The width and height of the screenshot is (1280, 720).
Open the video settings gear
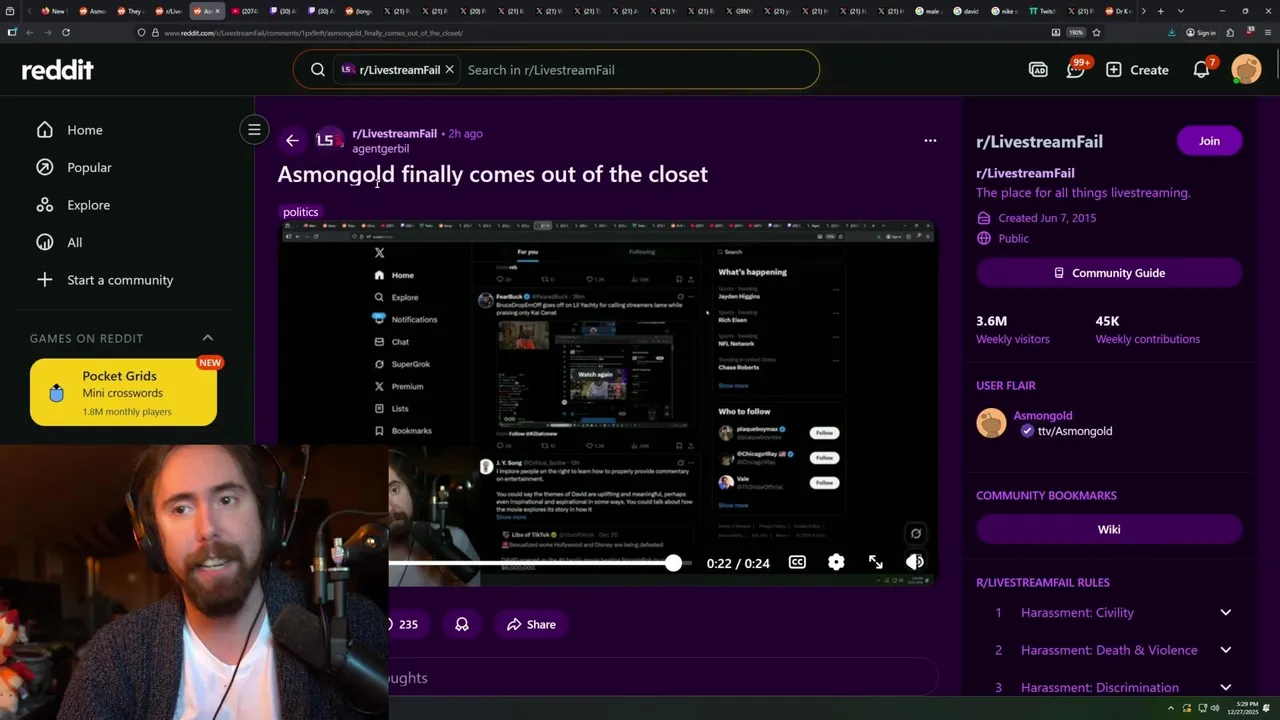836,562
